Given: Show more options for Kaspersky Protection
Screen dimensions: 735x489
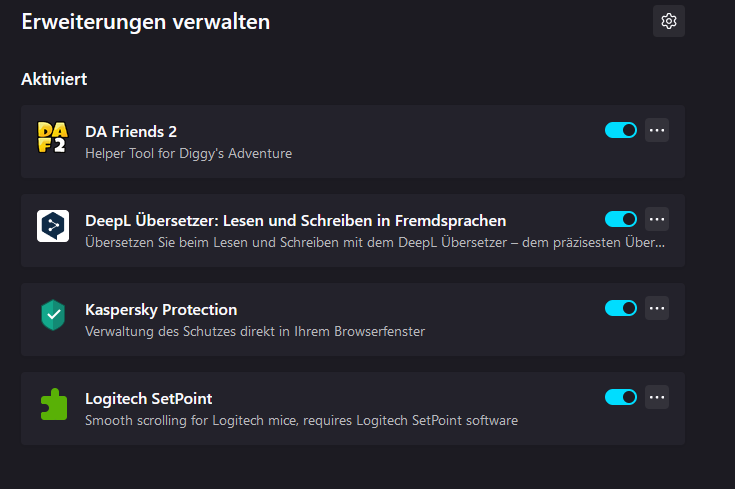Looking at the screenshot, I should point(657,308).
